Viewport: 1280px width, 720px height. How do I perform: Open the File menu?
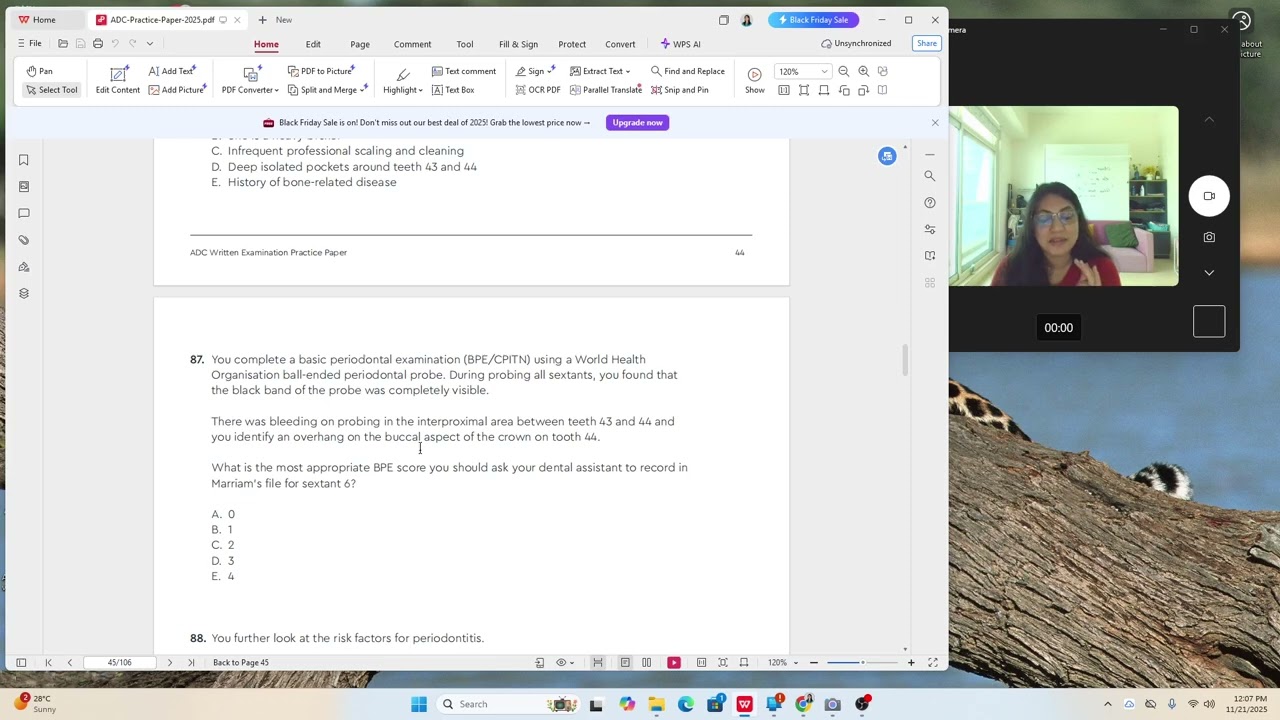click(x=29, y=44)
